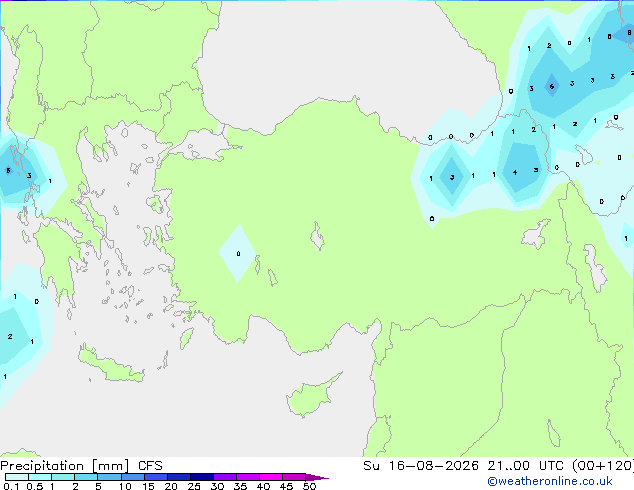
Task: Click the legend label '0.1'
Action: 11,486
